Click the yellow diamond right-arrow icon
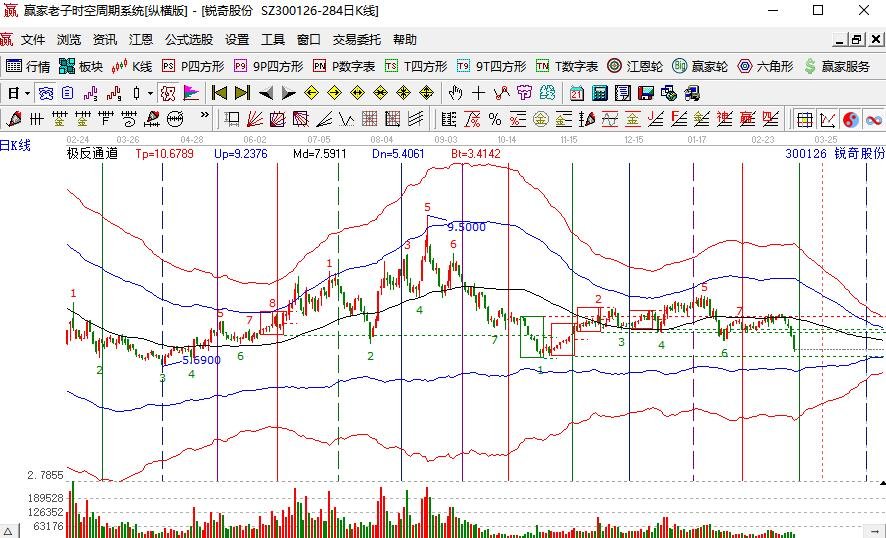This screenshot has width=886, height=538. coord(335,93)
